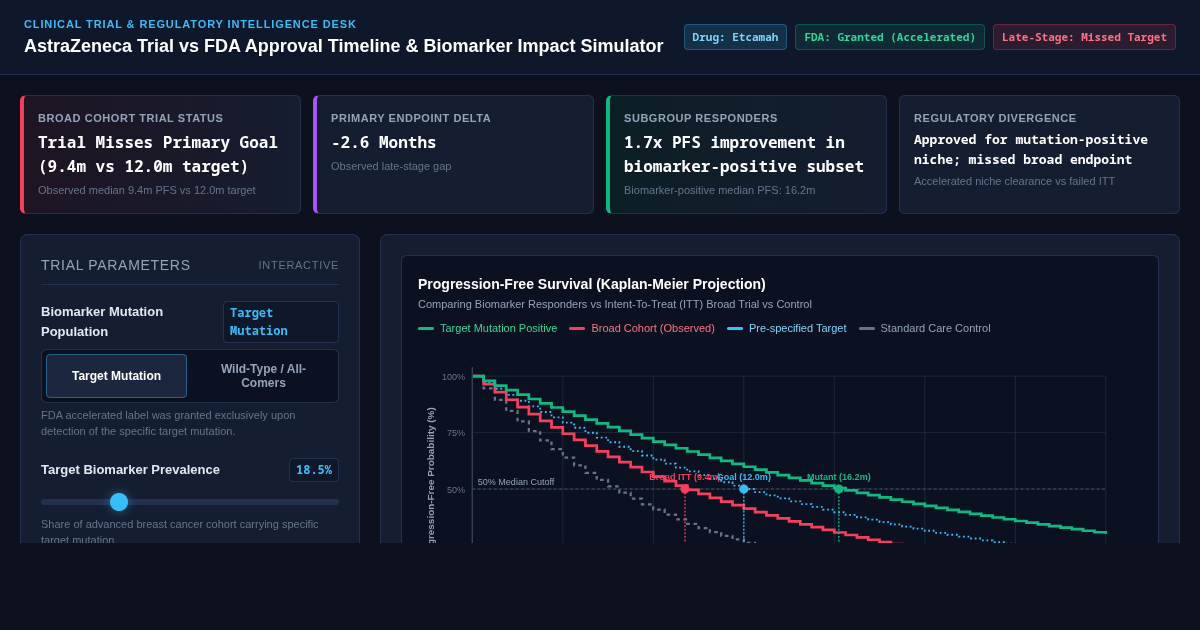Open the Regulatory Divergence card
This screenshot has width=1200, height=630.
pos(1039,154)
